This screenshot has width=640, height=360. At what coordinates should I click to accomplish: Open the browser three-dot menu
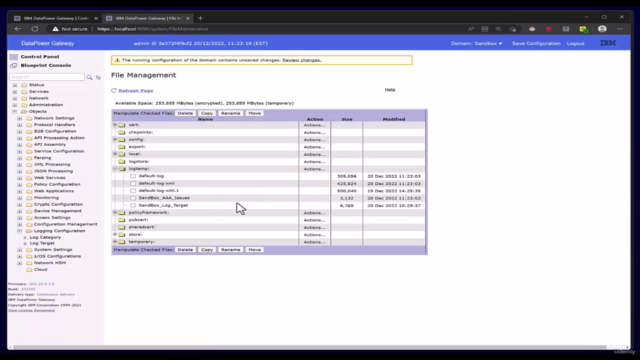tap(620, 29)
